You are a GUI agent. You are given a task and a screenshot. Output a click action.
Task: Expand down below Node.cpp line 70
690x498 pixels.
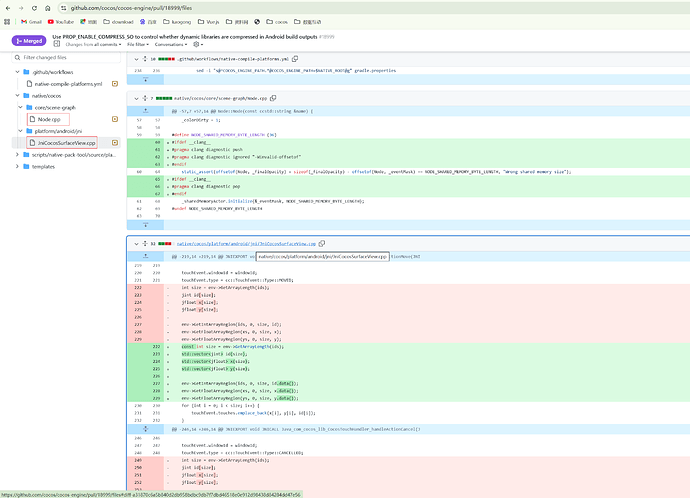click(146, 225)
